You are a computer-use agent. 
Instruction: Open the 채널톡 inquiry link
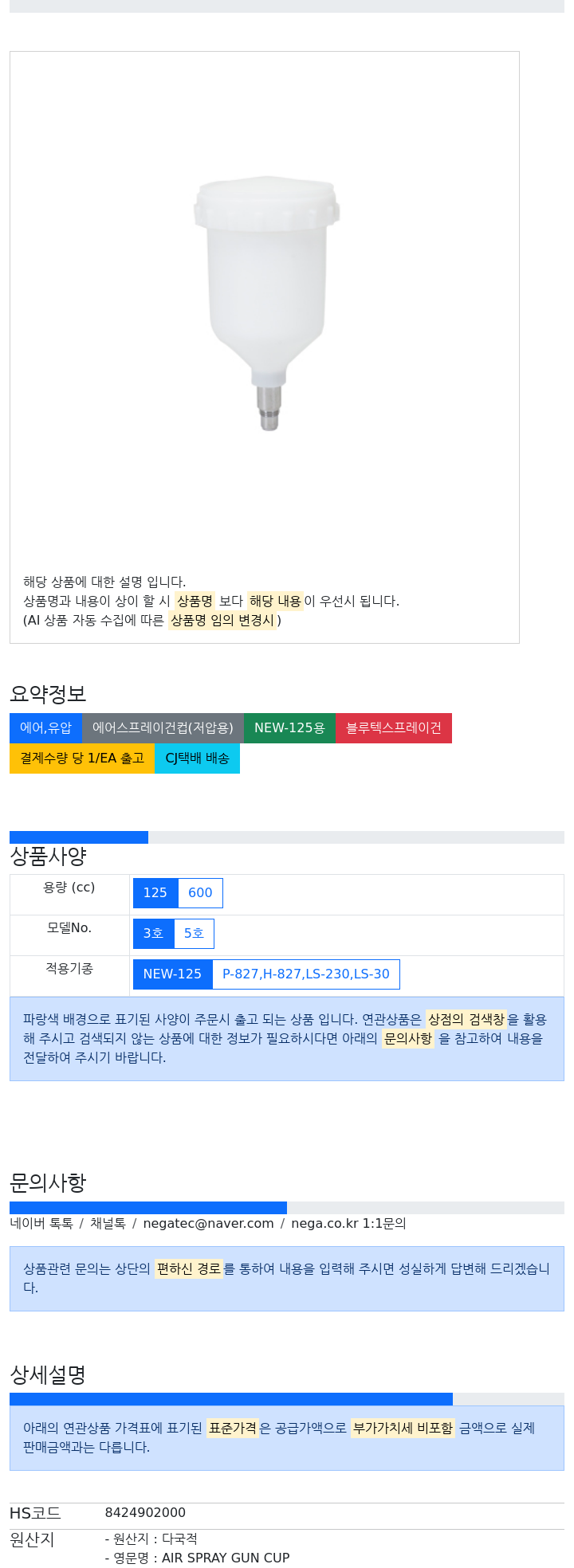point(108,1224)
